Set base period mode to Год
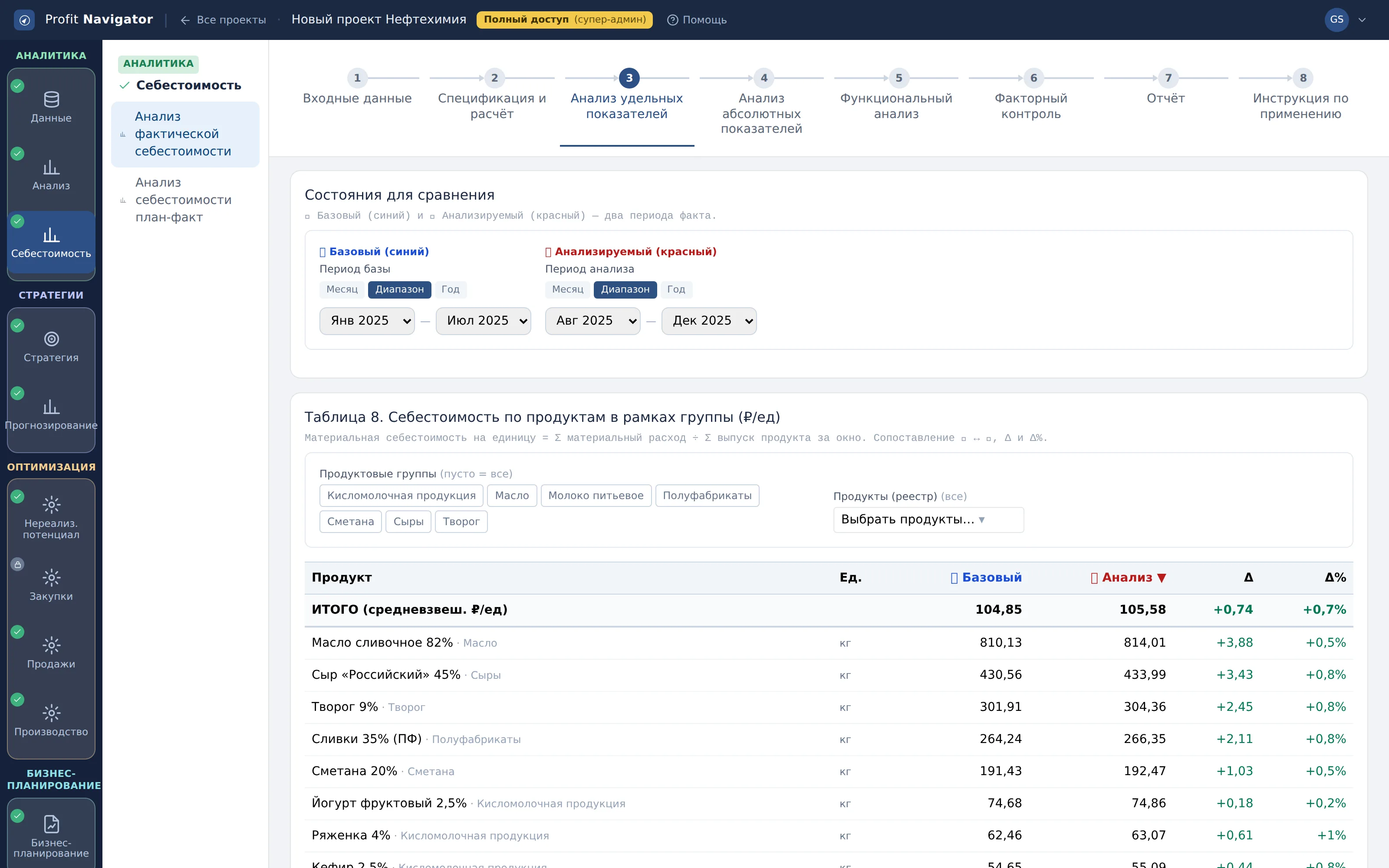1389x868 pixels. [451, 289]
